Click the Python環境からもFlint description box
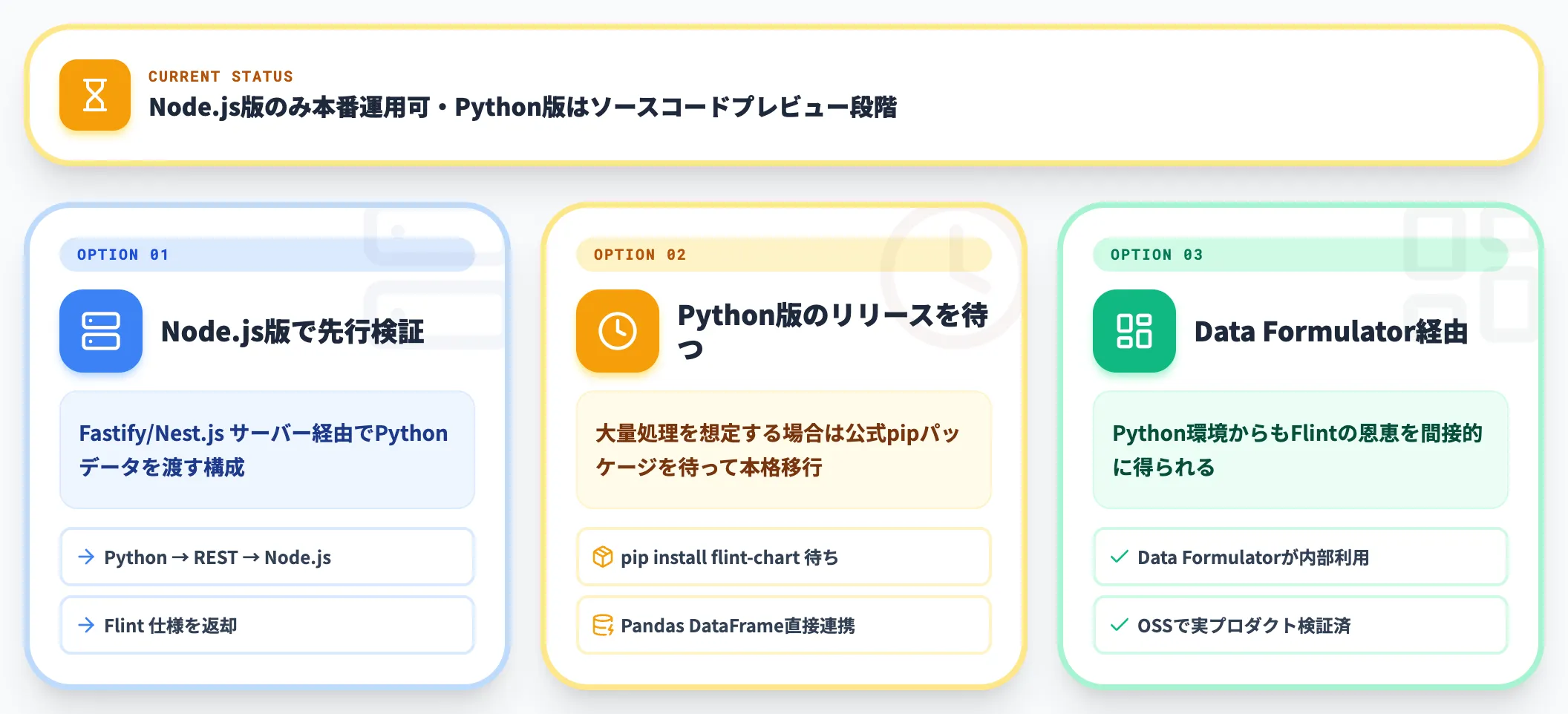 [x=1301, y=450]
